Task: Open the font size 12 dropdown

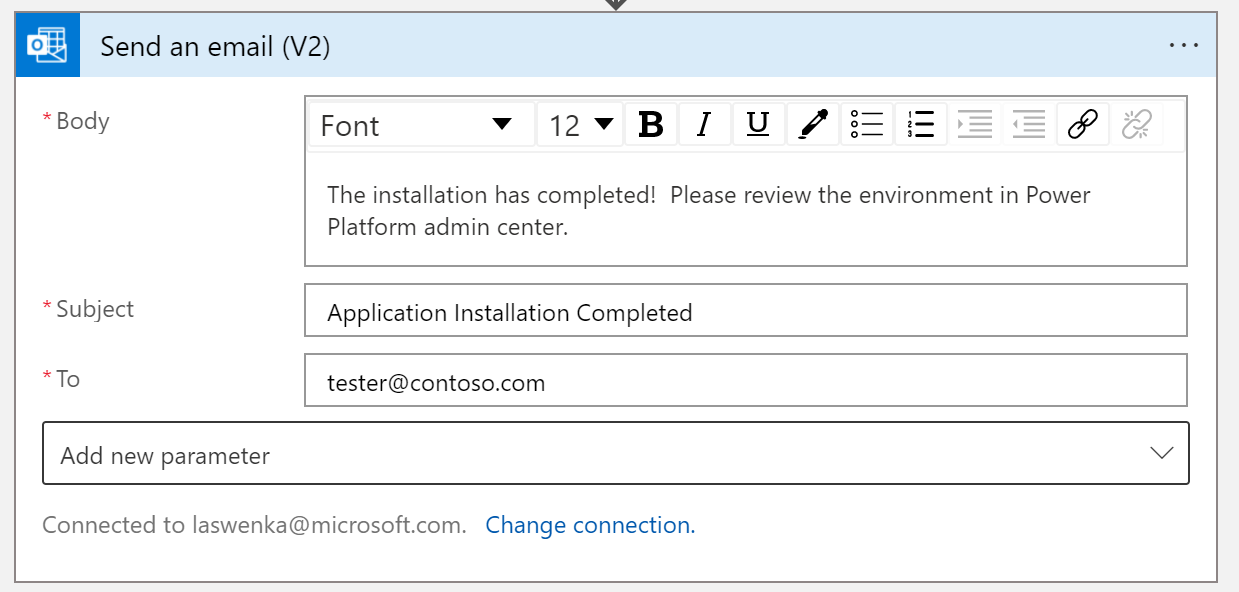Action: pyautogui.click(x=580, y=125)
